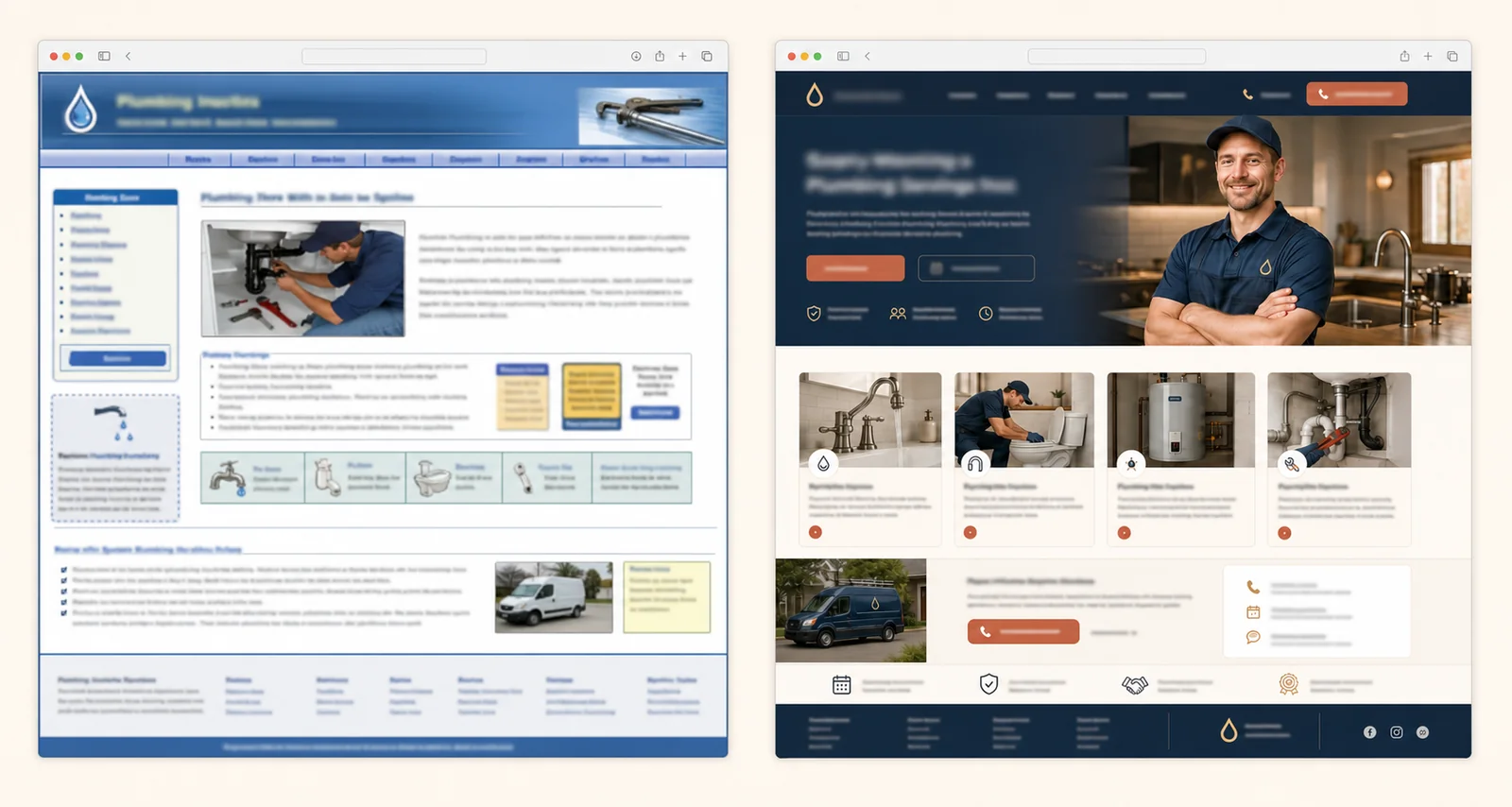
Task: Click the water drop logo on the blue-header site
Action: pos(81,109)
